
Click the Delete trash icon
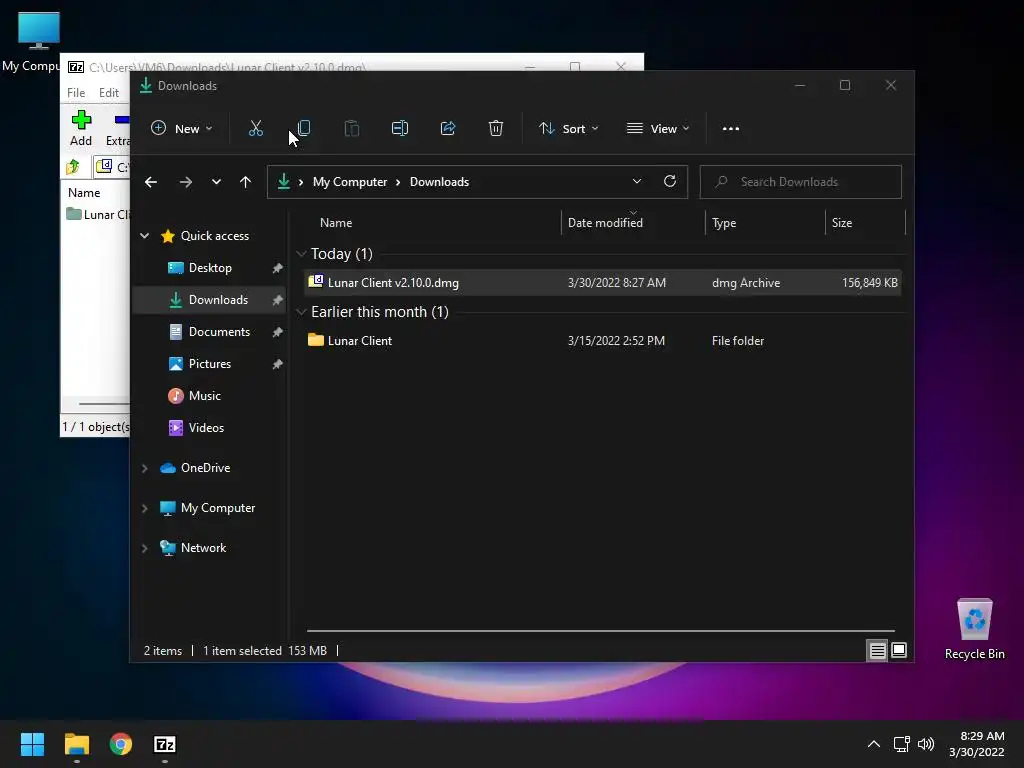pyautogui.click(x=496, y=129)
